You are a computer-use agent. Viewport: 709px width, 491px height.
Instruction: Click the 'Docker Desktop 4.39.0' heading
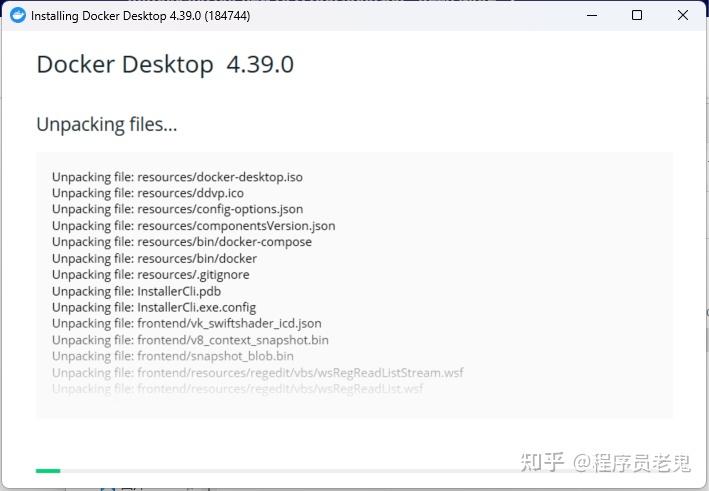pyautogui.click(x=165, y=65)
